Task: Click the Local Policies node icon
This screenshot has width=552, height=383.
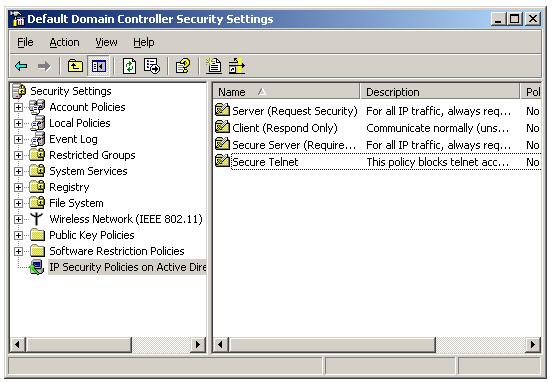Action: click(x=37, y=123)
